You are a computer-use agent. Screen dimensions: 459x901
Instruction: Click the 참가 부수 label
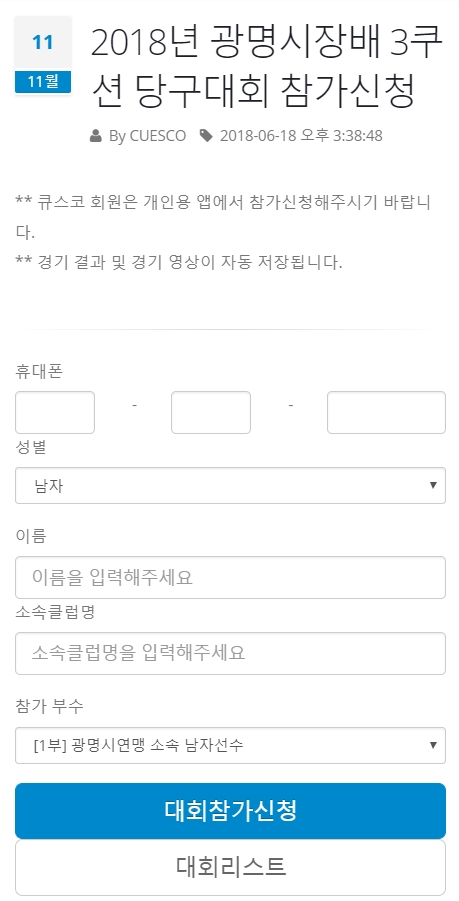coord(49,706)
